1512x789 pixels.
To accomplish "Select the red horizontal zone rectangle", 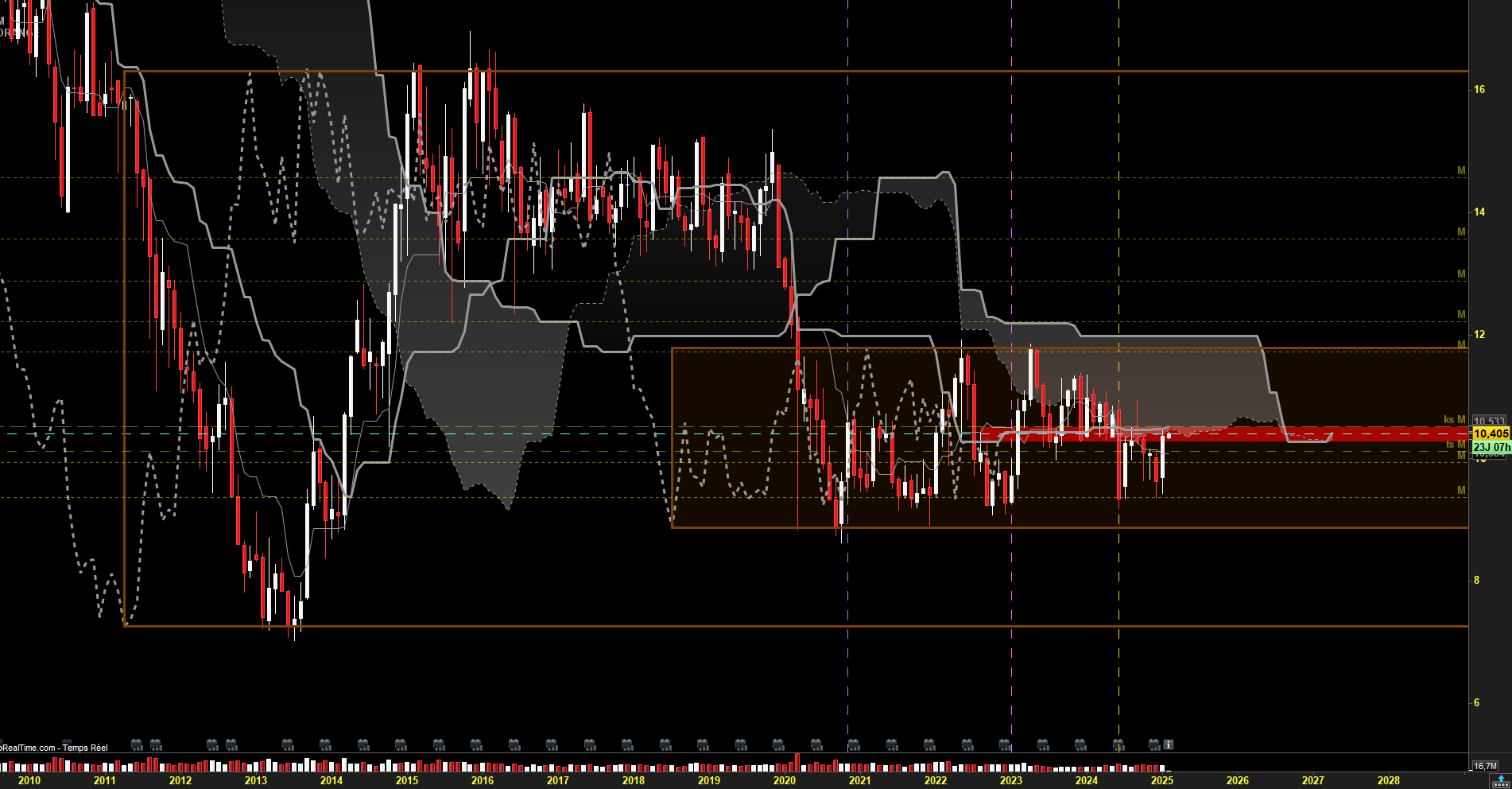I will (x=1224, y=434).
